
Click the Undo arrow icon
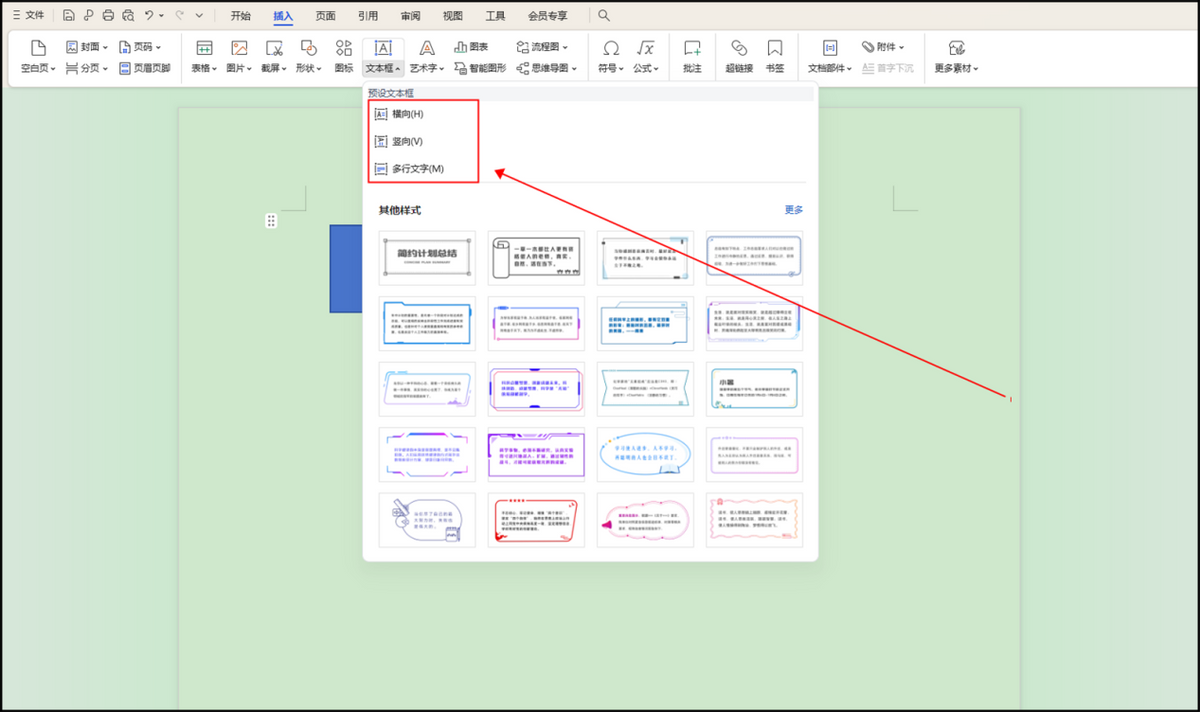click(x=149, y=16)
